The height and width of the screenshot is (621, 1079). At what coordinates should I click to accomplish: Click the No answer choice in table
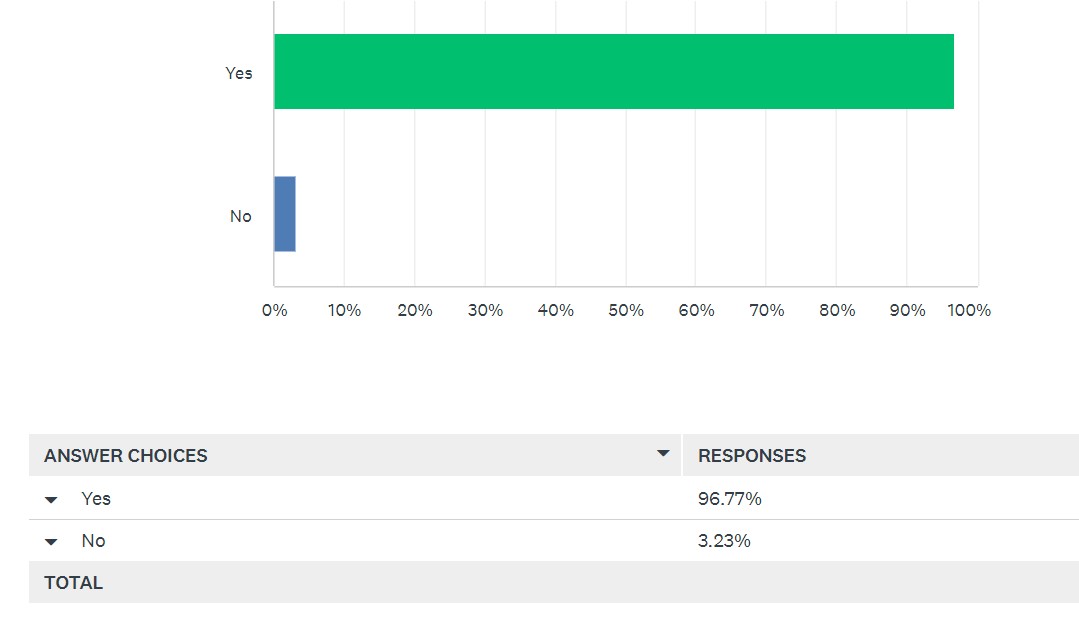(94, 540)
